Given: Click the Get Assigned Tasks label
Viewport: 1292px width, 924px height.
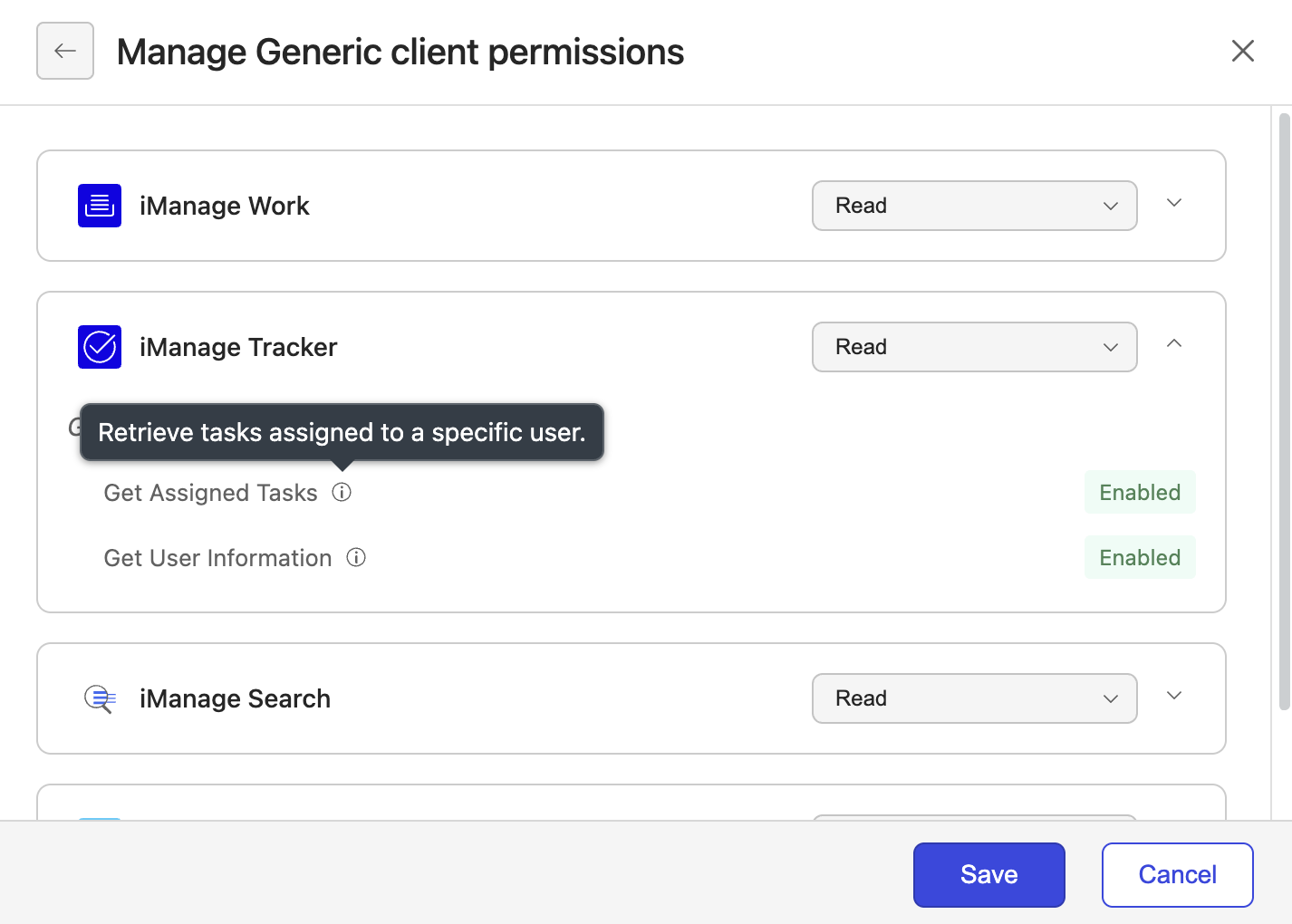Looking at the screenshot, I should [211, 493].
